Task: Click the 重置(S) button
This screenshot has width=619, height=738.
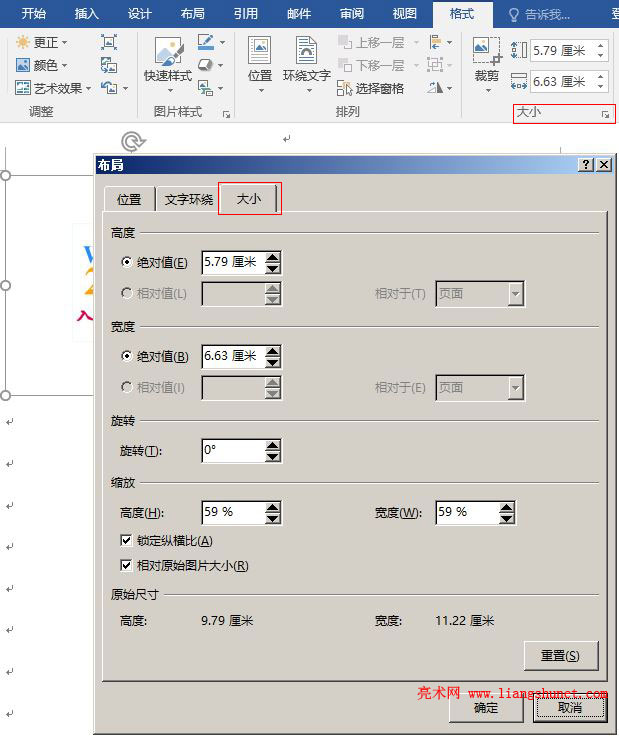Action: (x=561, y=656)
